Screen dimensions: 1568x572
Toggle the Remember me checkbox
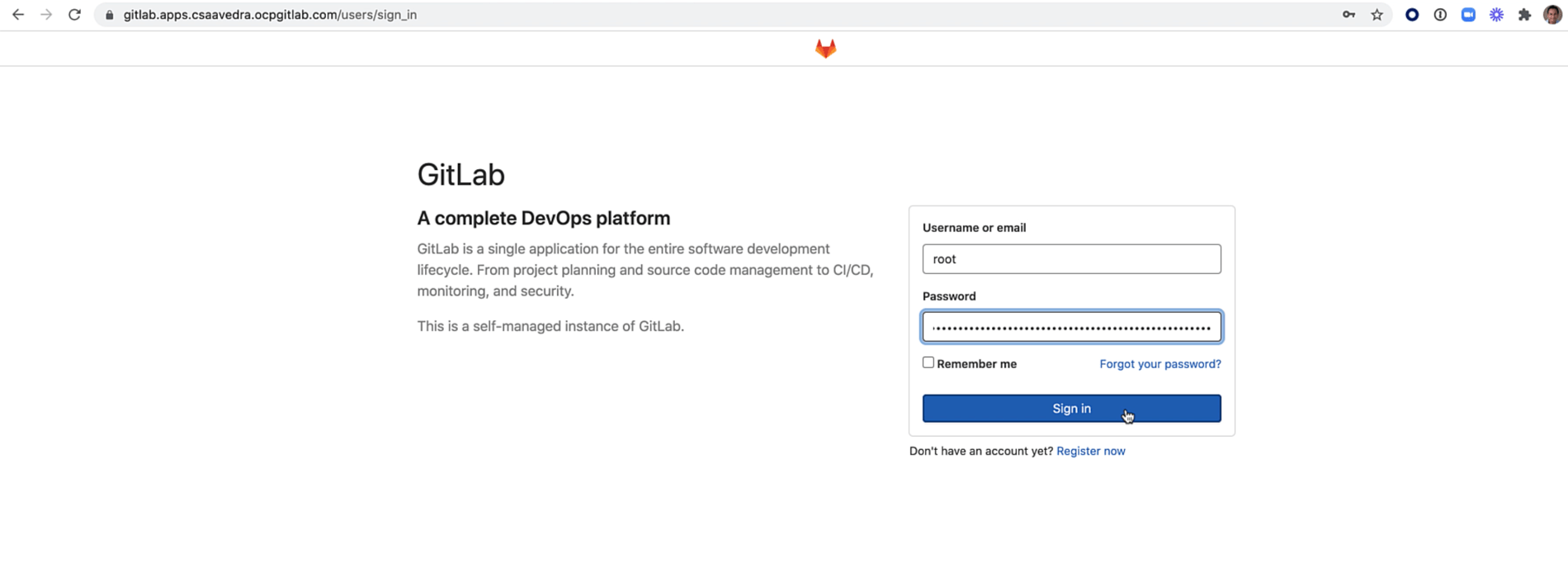[928, 362]
